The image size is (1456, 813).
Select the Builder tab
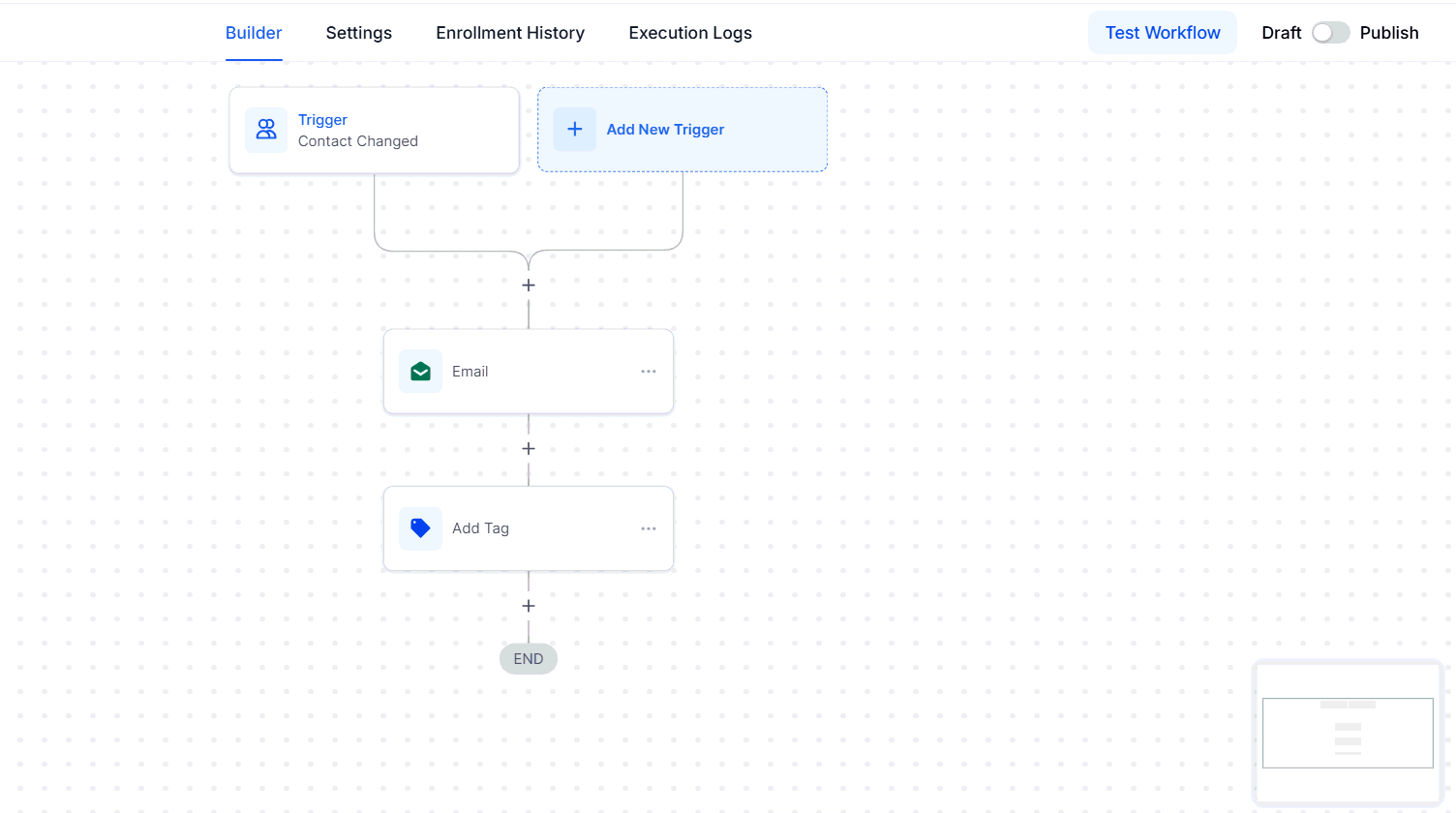tap(254, 33)
